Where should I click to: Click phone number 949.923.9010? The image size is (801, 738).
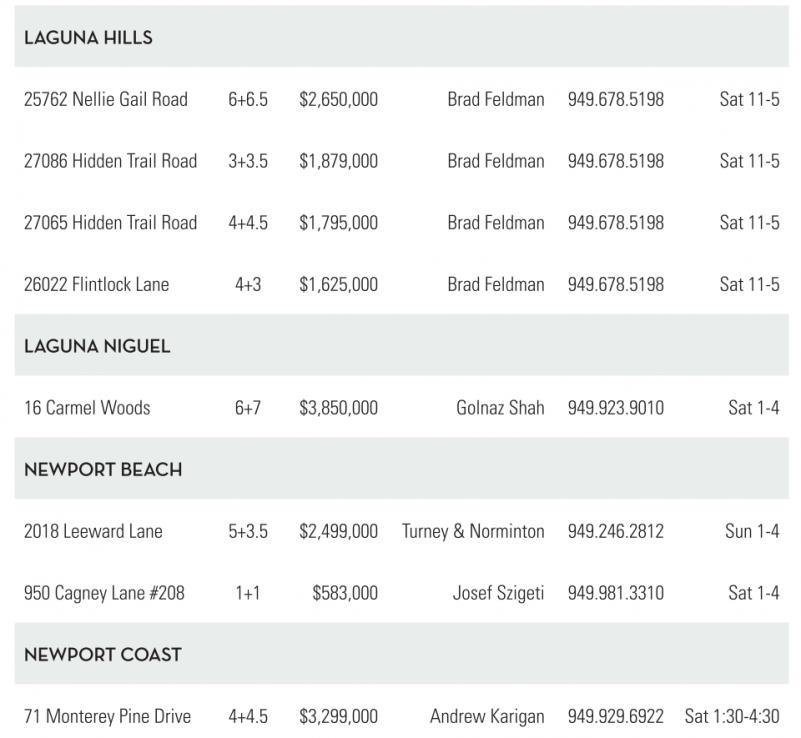[615, 408]
